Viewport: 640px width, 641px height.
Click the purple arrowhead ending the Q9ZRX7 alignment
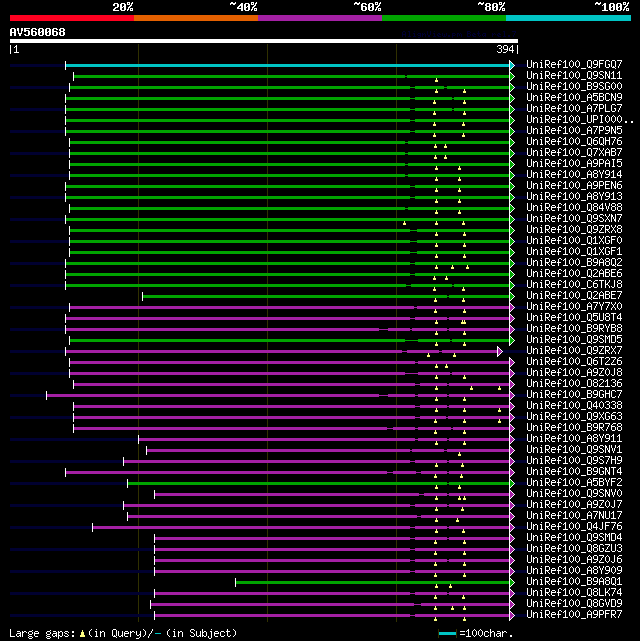pyautogui.click(x=499, y=351)
